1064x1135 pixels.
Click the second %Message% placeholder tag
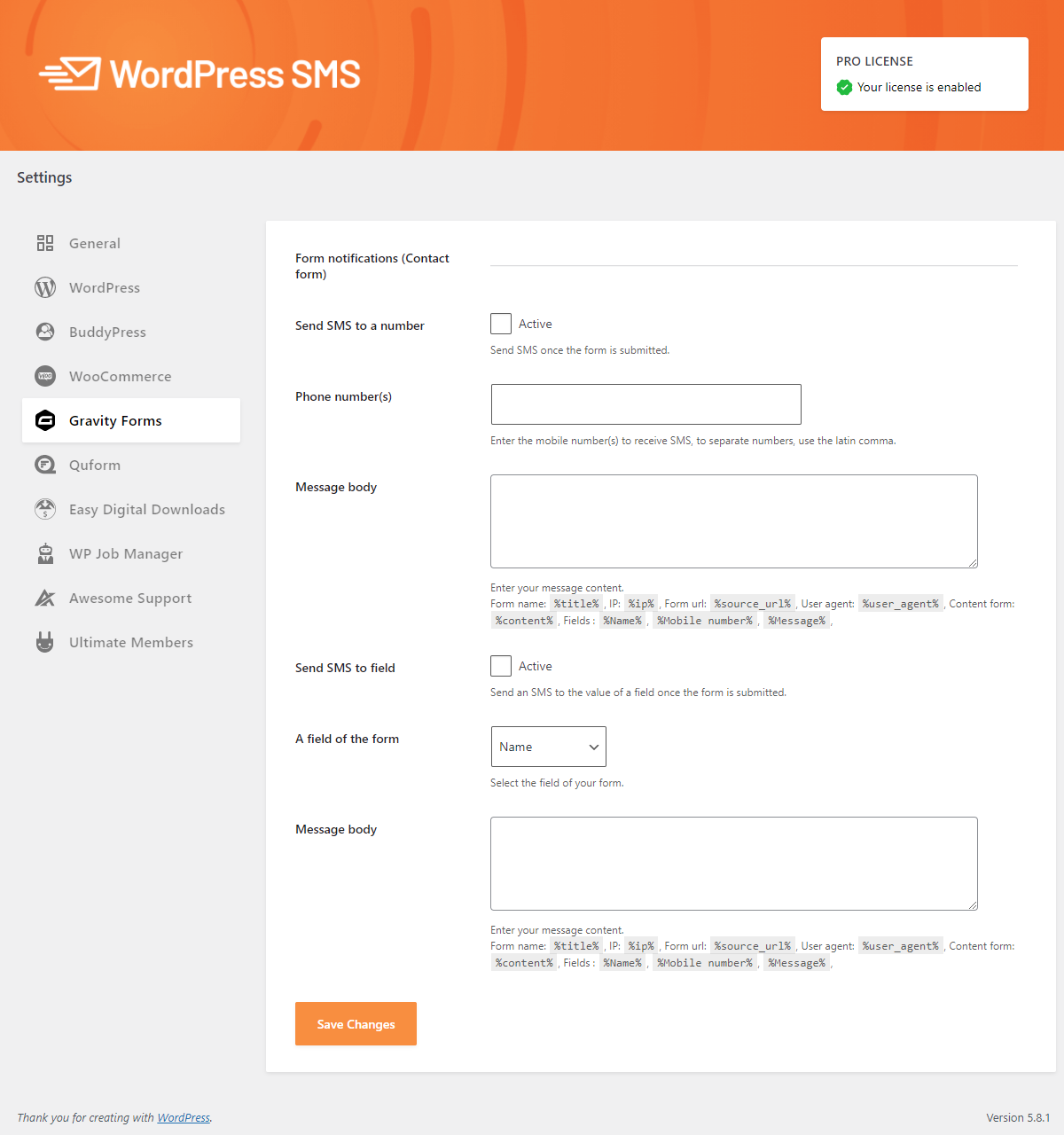796,963
